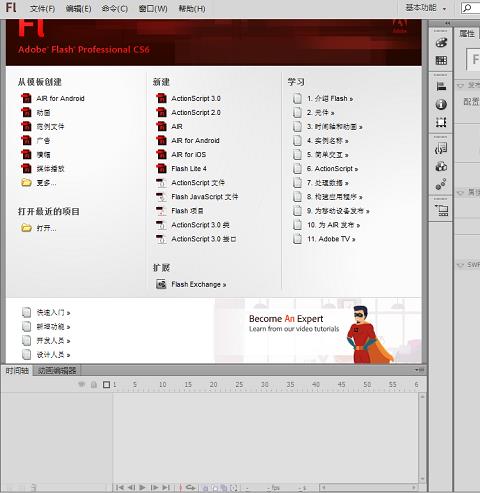Switch to the 时间轴 tab
This screenshot has height=493, width=480.
[17, 370]
